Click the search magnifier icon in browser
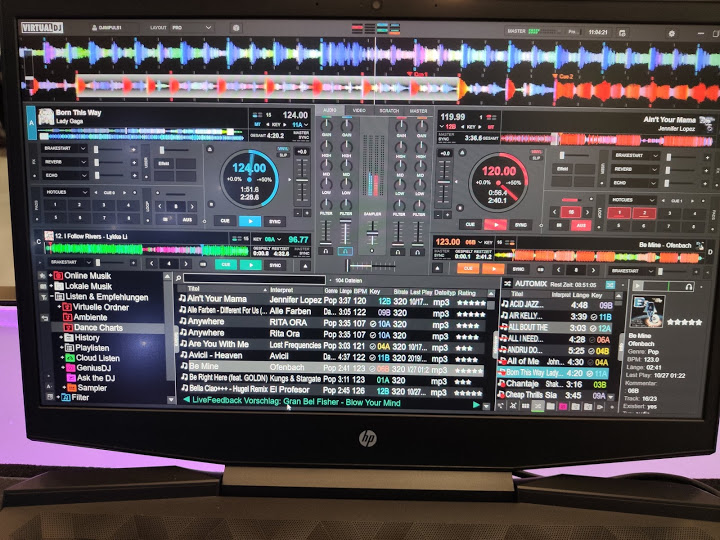This screenshot has width=720, height=540. 178,278
